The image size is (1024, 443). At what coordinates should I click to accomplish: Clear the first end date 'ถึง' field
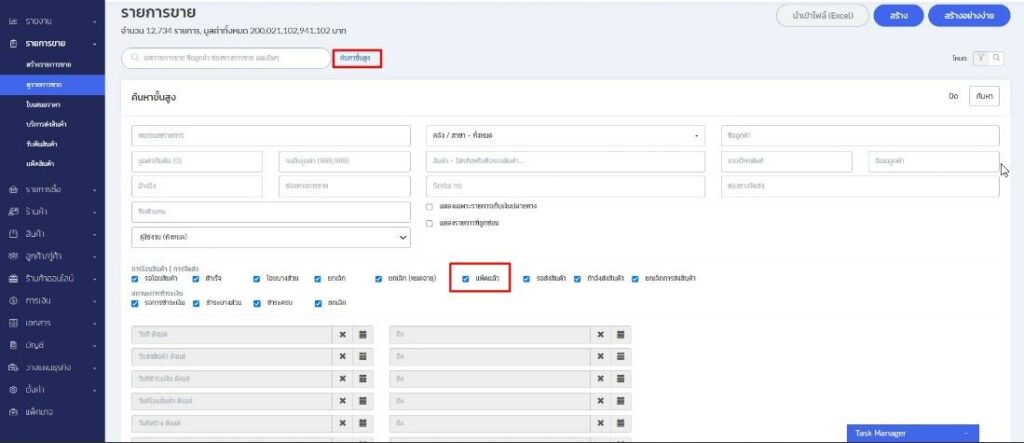point(600,334)
